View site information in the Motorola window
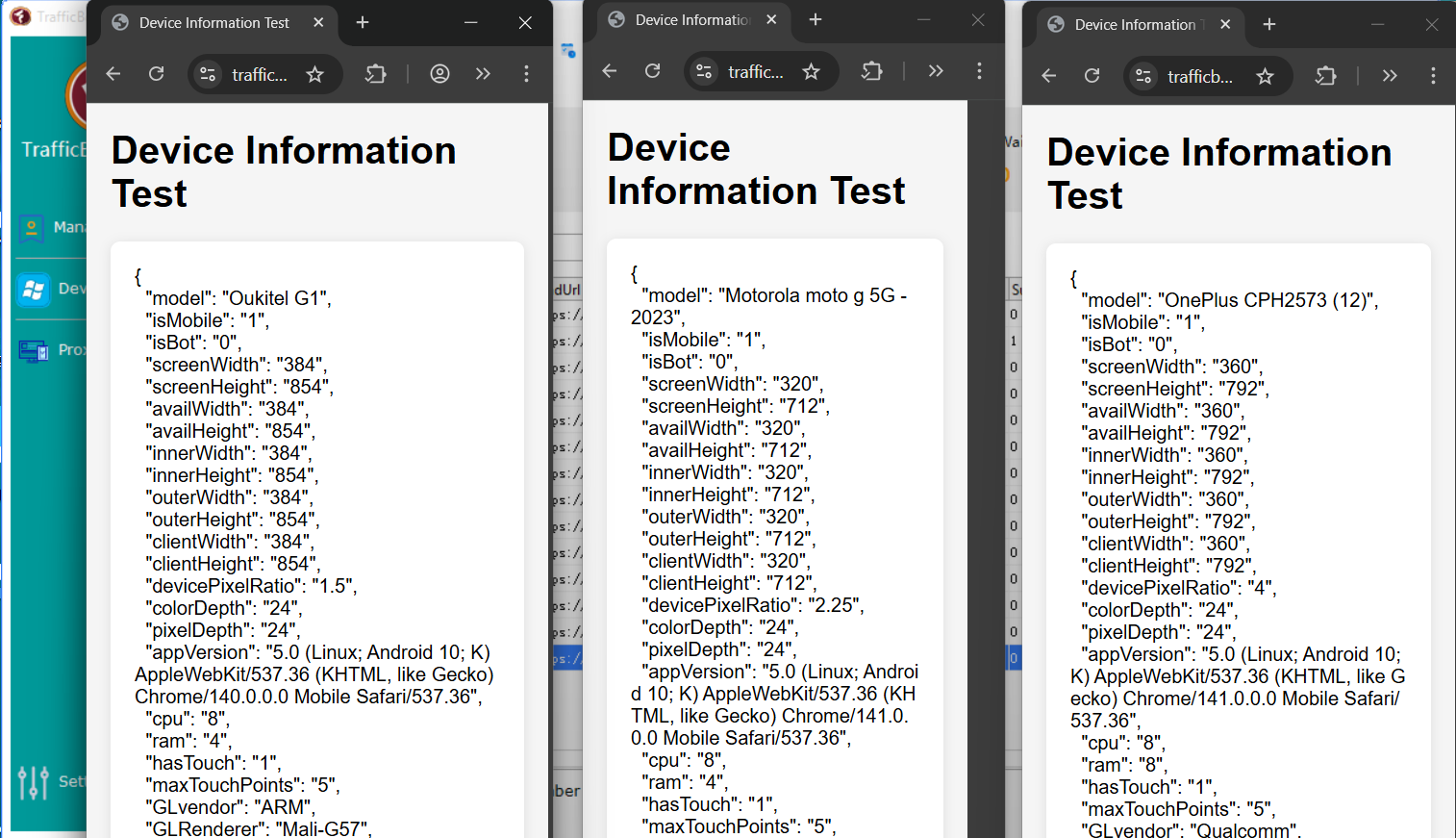The height and width of the screenshot is (838, 1456). tap(704, 71)
